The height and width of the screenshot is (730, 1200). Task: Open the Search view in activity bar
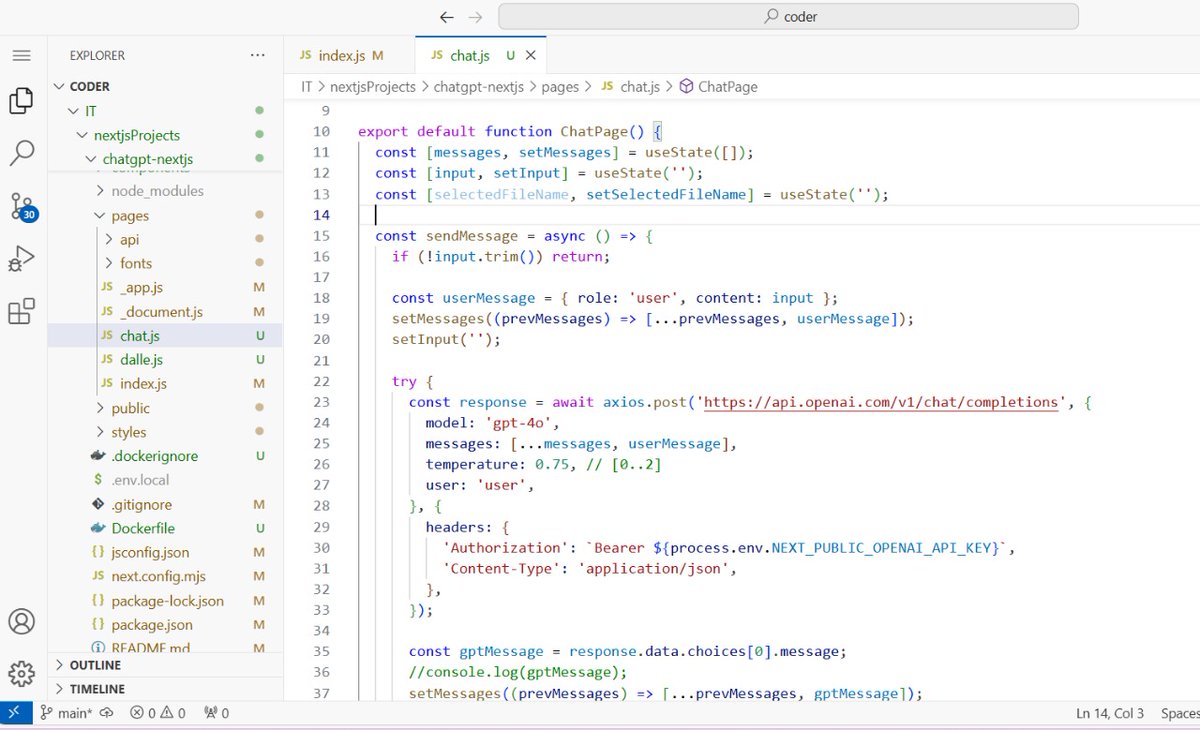pos(21,153)
